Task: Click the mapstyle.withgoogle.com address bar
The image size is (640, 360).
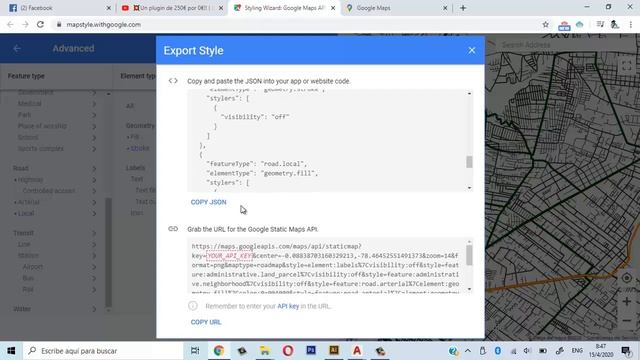Action: [298, 24]
